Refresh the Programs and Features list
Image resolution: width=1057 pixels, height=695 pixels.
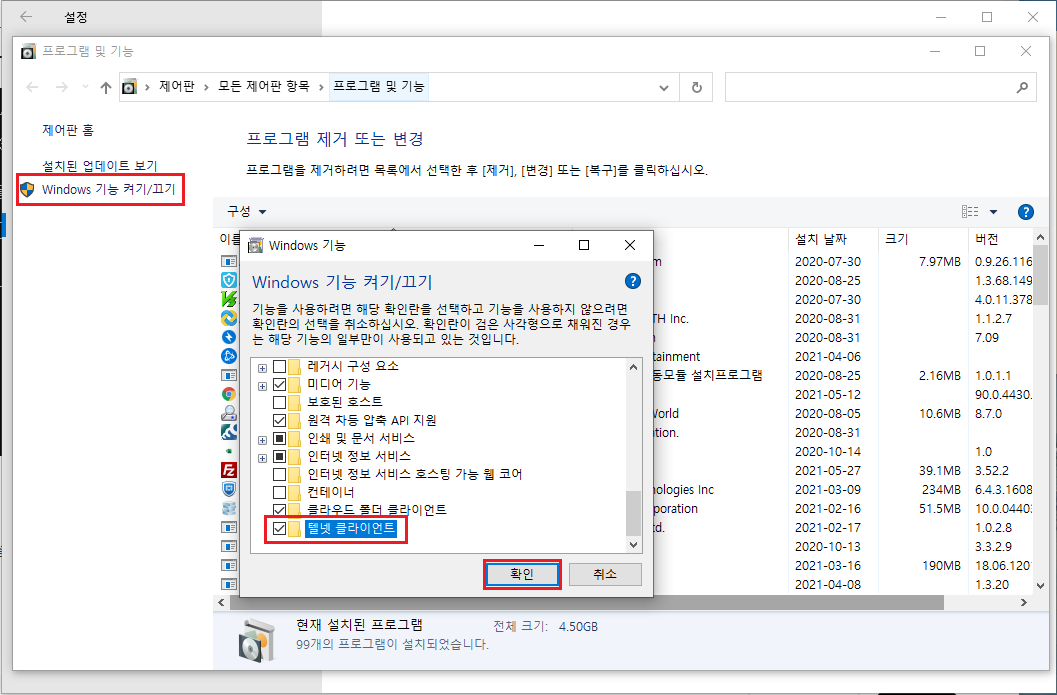tap(696, 87)
